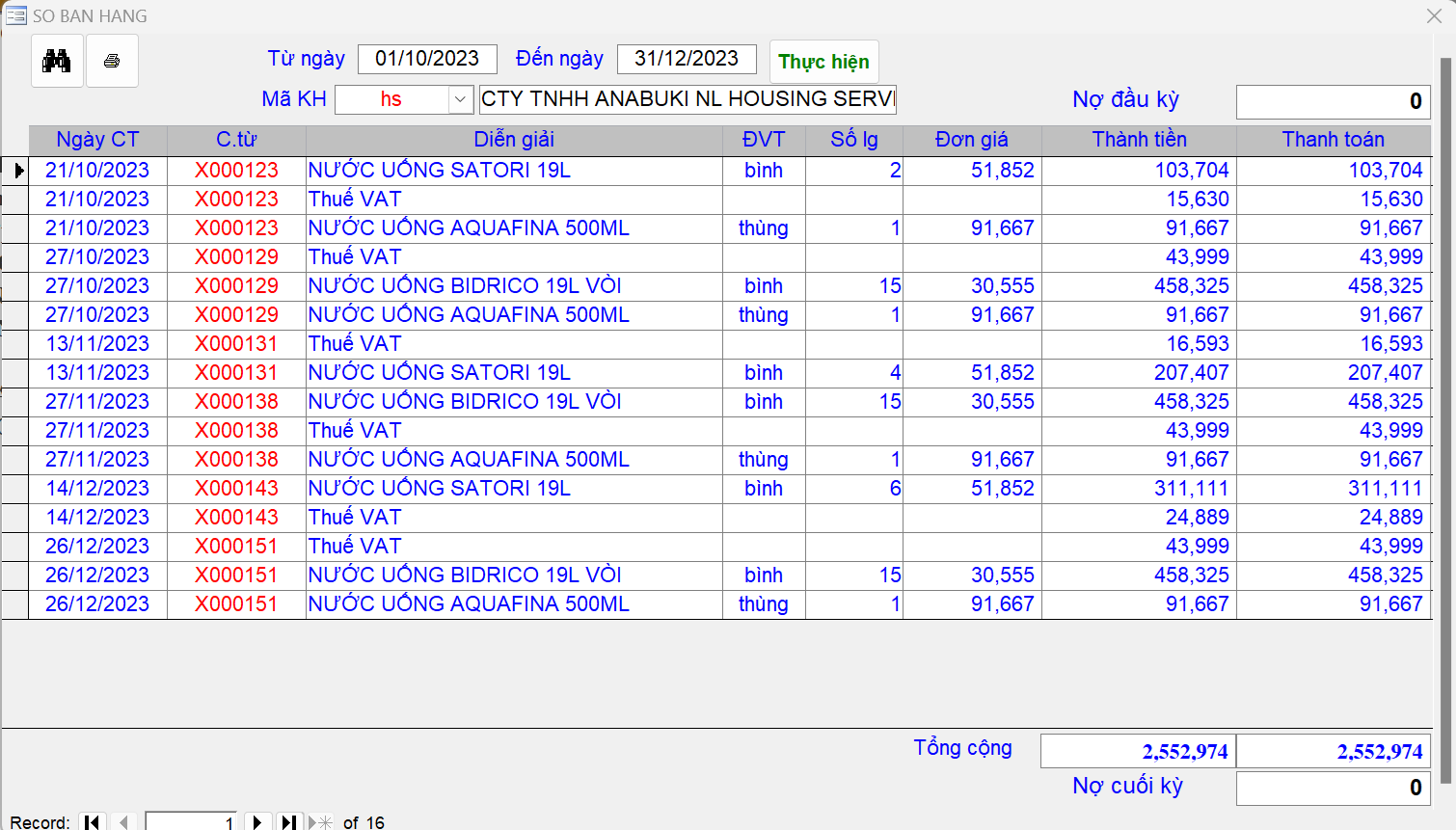This screenshot has width=1456, height=830.
Task: Click the printer icon button
Action: click(112, 61)
